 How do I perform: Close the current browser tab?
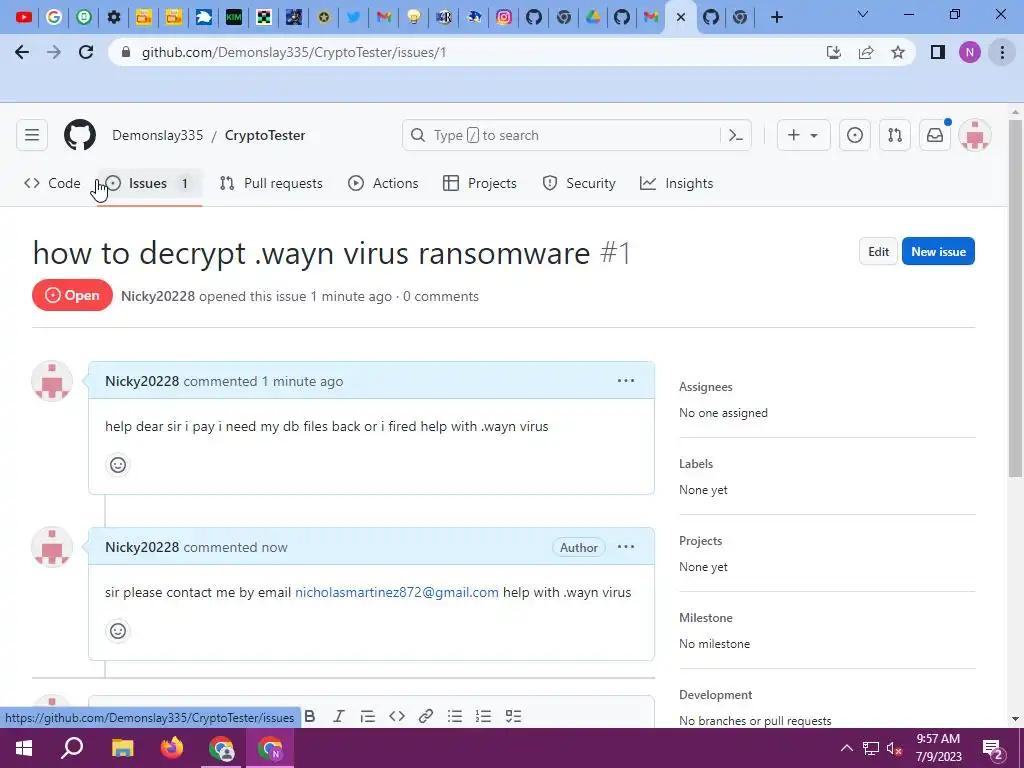(680, 17)
